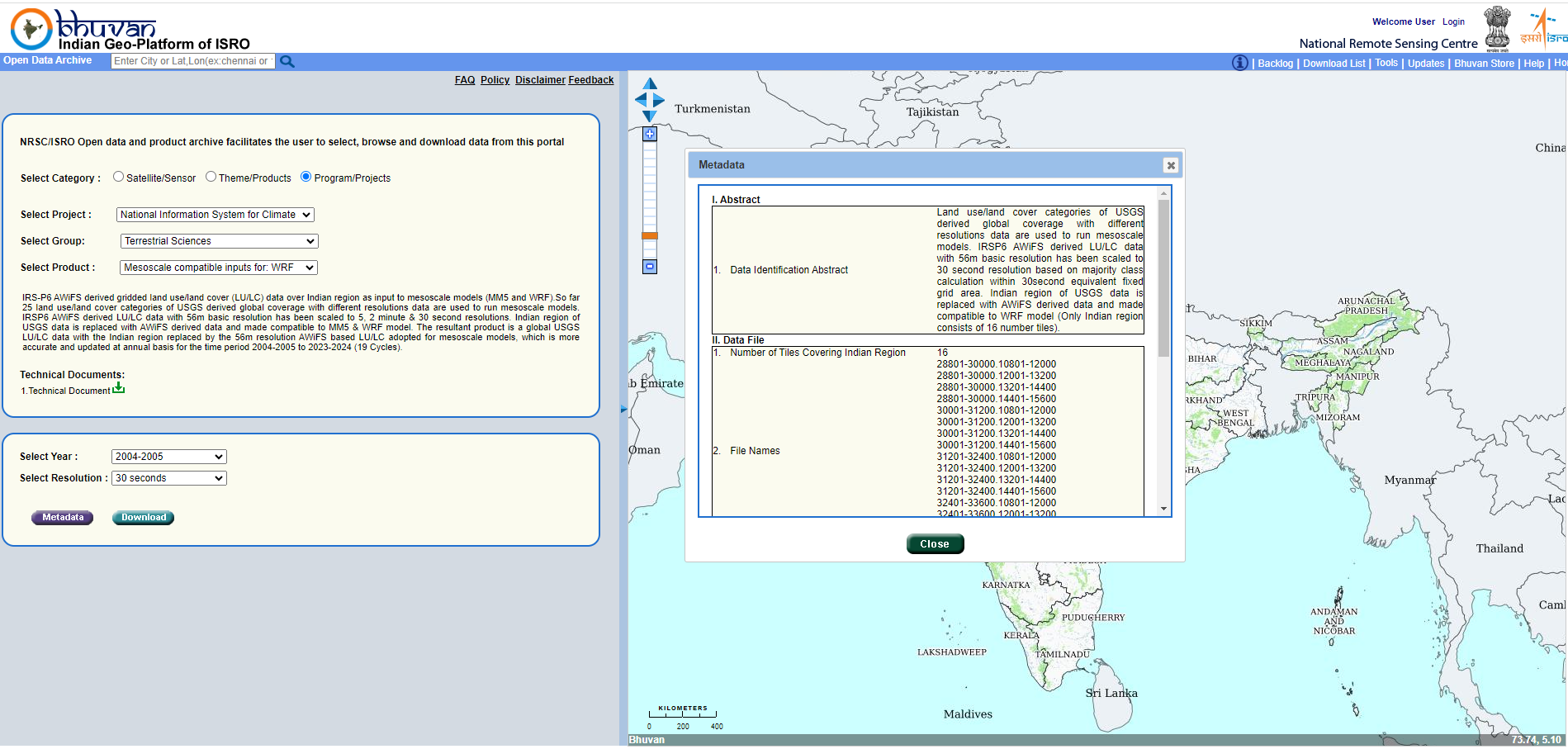Open the Feedback link
The image size is (1568, 749).
click(x=591, y=80)
